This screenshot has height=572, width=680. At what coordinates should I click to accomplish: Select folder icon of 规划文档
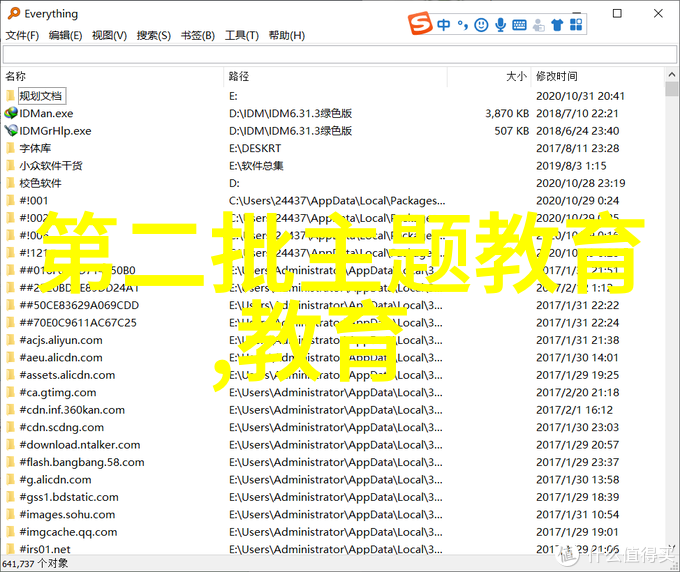[x=11, y=96]
